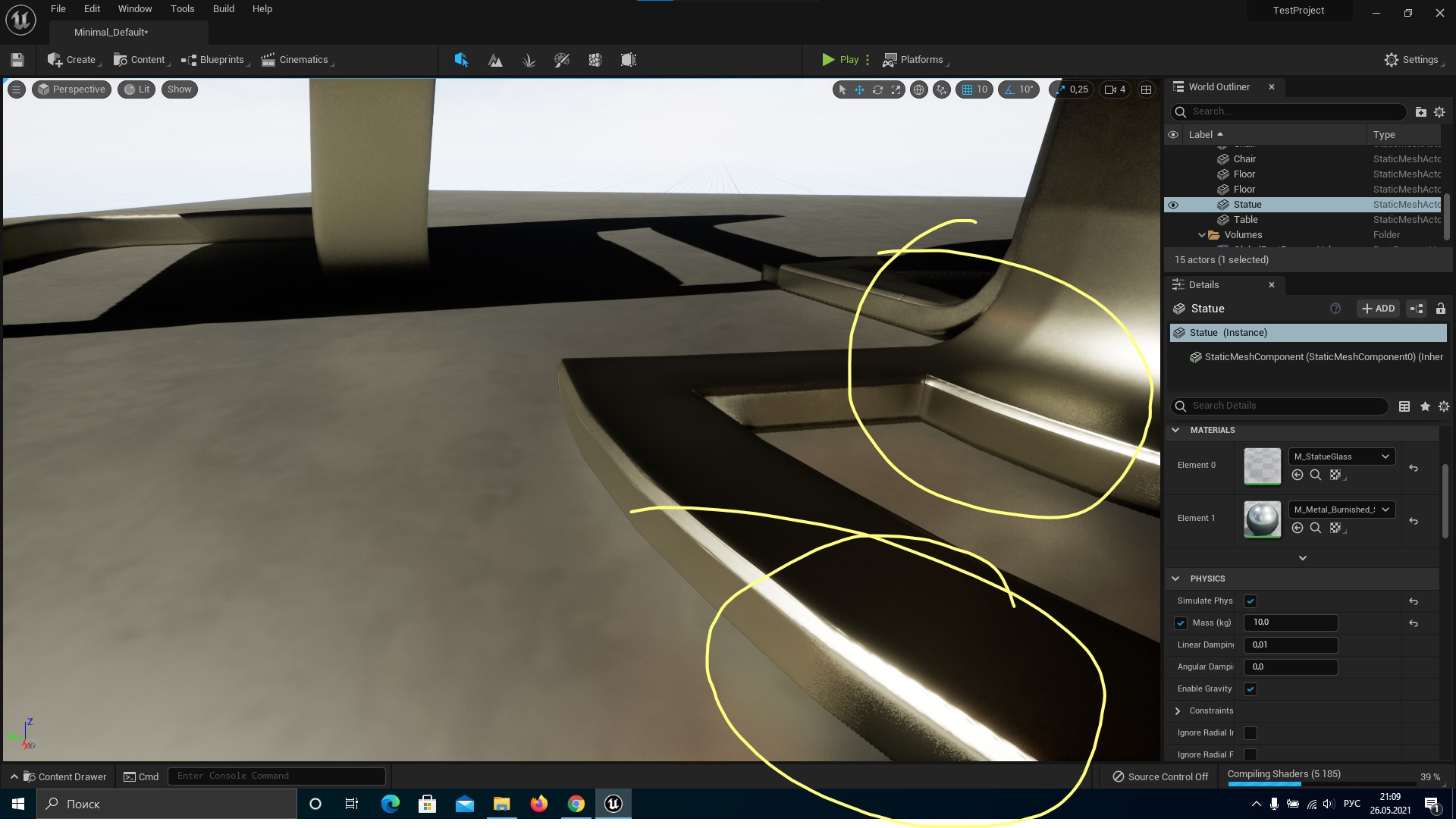Switch to Landscape mode icon
The image size is (1456, 828).
click(x=495, y=60)
